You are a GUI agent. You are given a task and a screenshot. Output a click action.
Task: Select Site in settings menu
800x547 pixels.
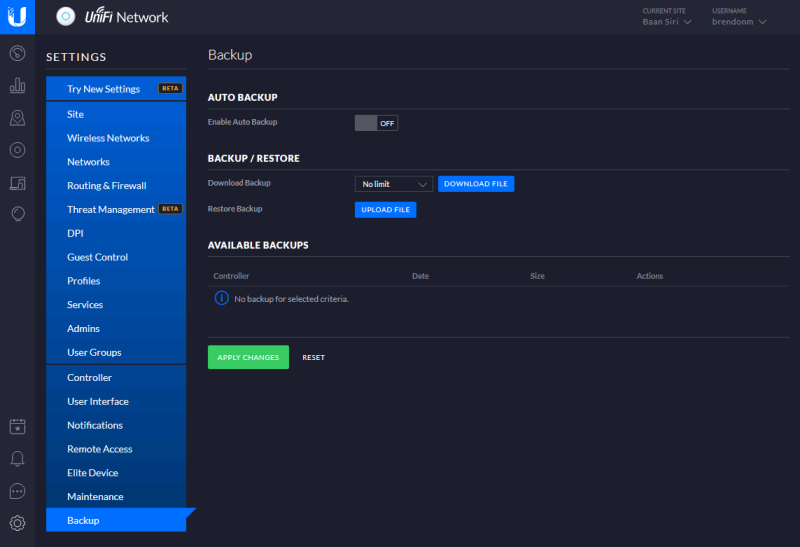116,114
